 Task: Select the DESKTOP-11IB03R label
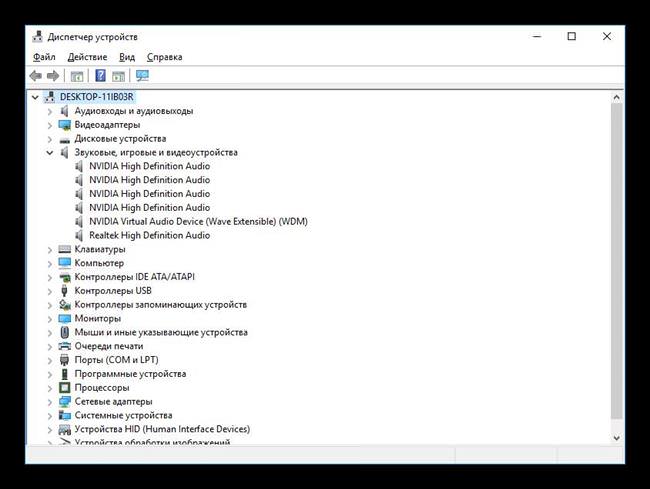[x=97, y=97]
